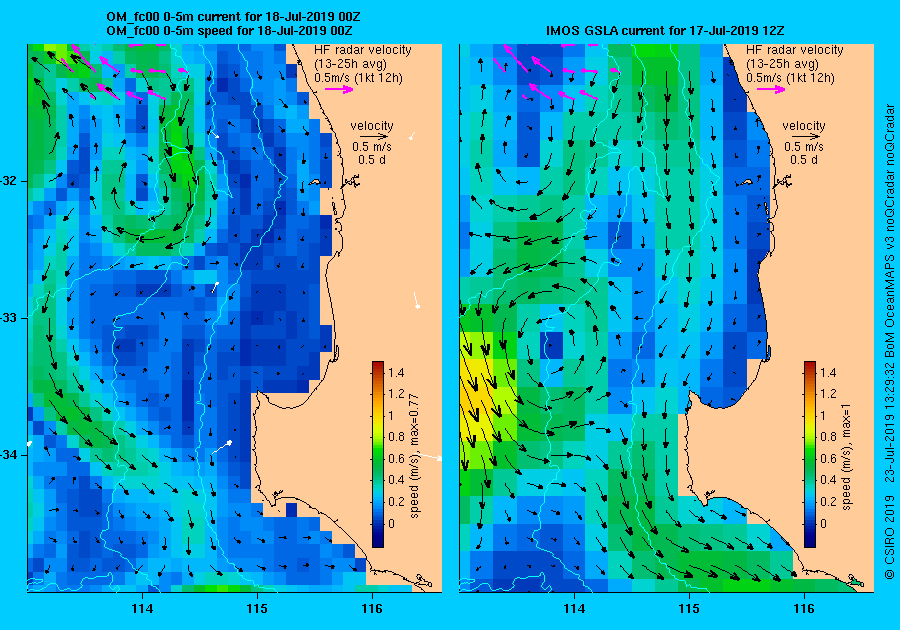Click the 'speed (m/s), max=0.77' color bar label
Viewport: 900px width, 630px height.
414,456
